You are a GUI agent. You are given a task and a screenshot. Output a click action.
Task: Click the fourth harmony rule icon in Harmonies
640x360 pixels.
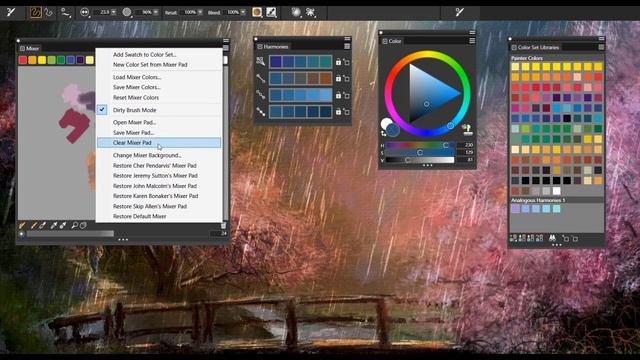click(x=260, y=111)
